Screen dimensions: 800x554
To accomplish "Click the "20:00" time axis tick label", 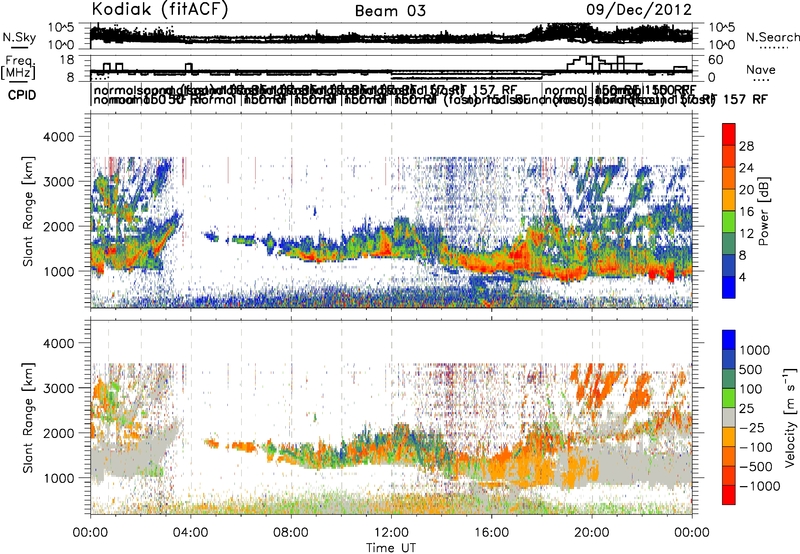I will 592,533.
